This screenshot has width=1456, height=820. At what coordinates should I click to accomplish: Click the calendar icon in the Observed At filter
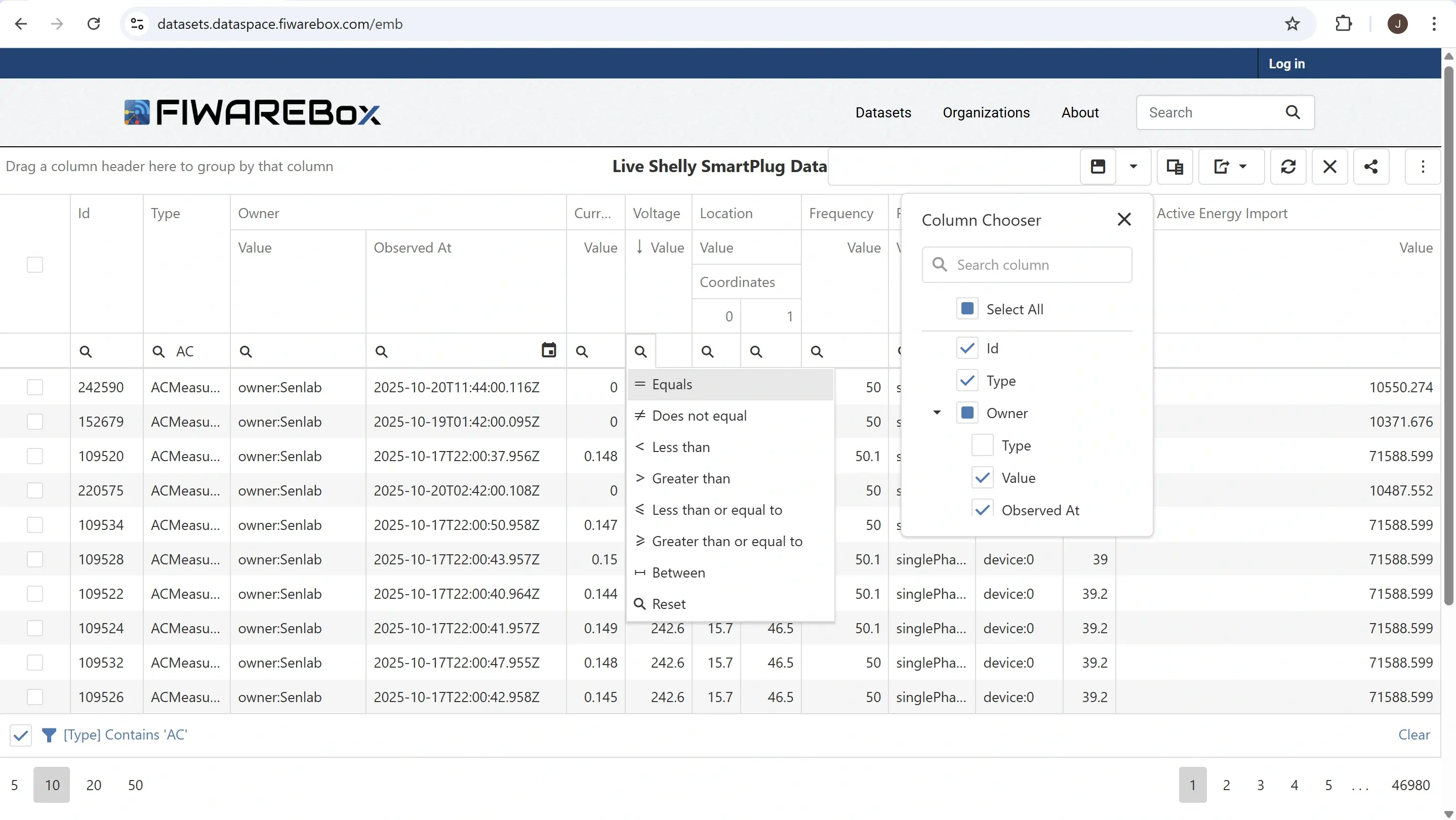[x=548, y=350]
